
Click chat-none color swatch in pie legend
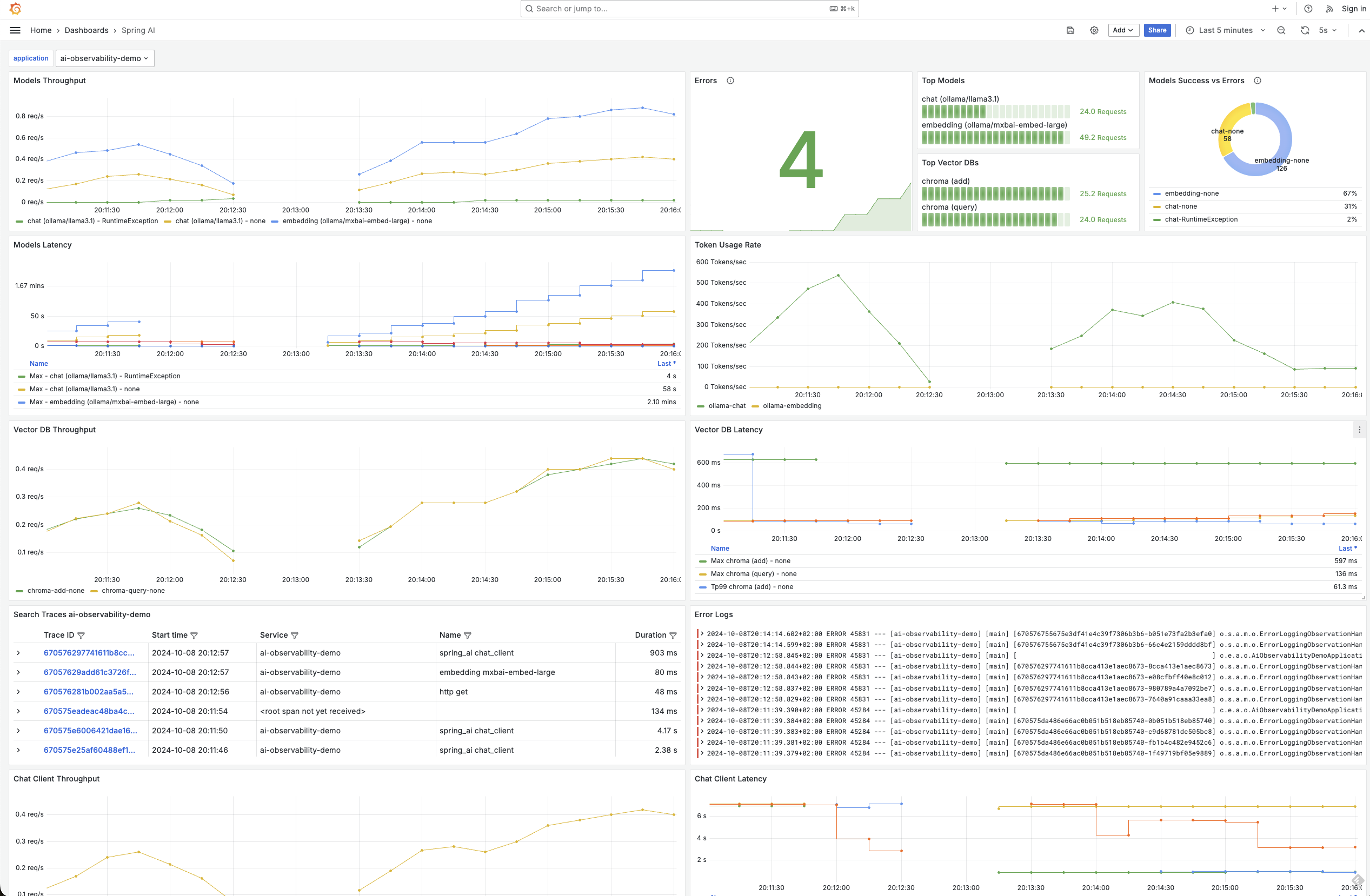pyautogui.click(x=1156, y=206)
